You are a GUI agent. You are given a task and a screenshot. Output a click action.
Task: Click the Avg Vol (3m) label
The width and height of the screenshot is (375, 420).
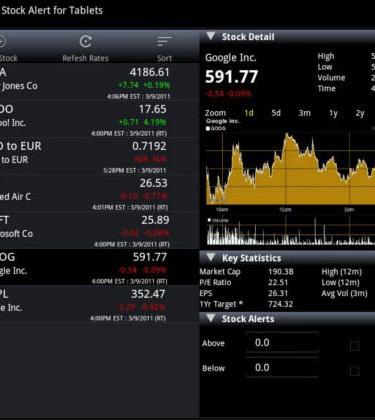point(344,294)
